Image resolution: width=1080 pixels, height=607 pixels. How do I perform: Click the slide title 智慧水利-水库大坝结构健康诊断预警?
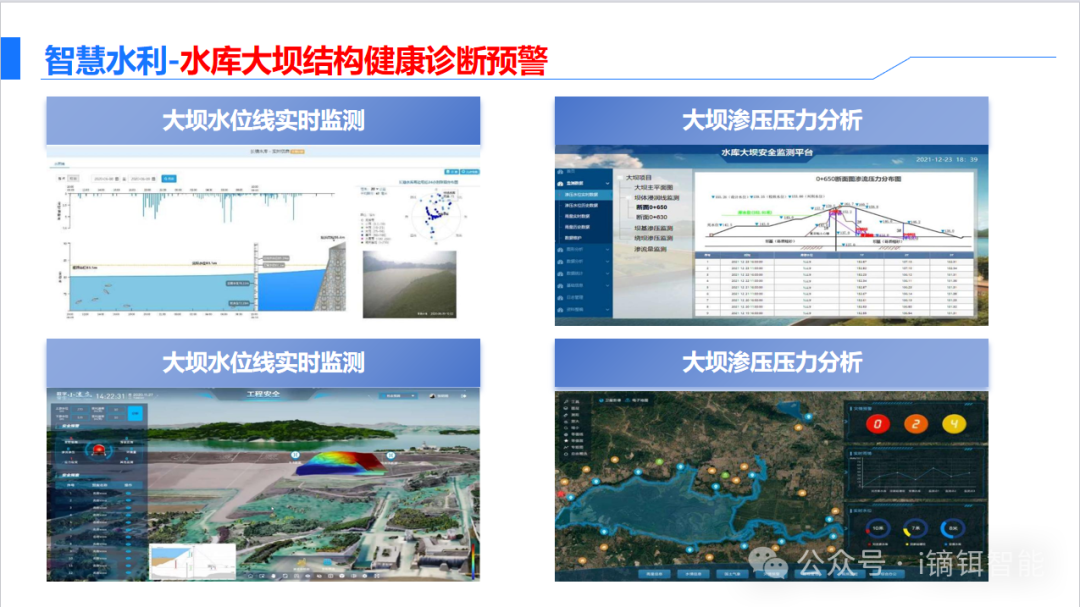(x=296, y=61)
